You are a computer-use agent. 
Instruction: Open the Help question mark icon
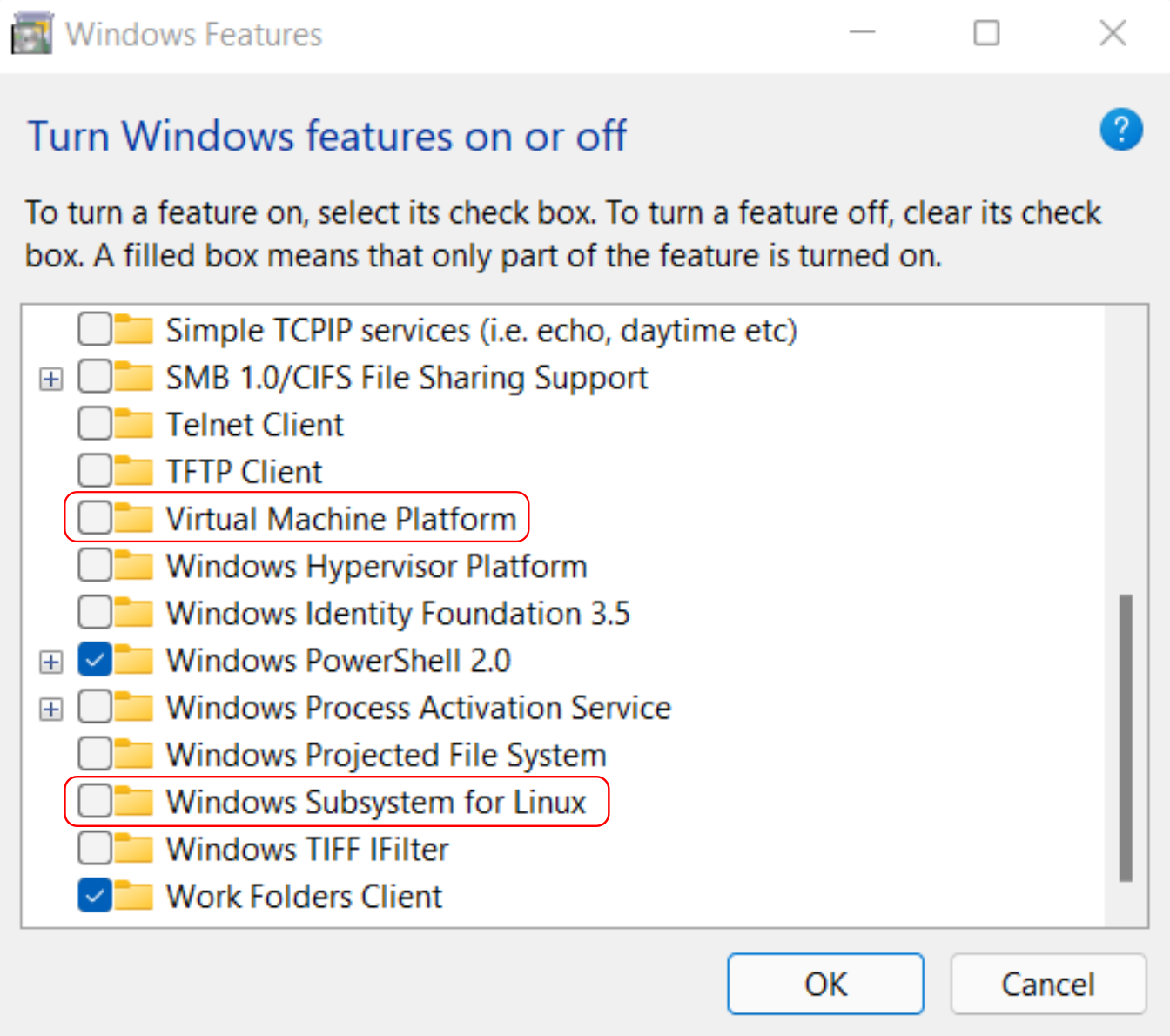(x=1122, y=129)
